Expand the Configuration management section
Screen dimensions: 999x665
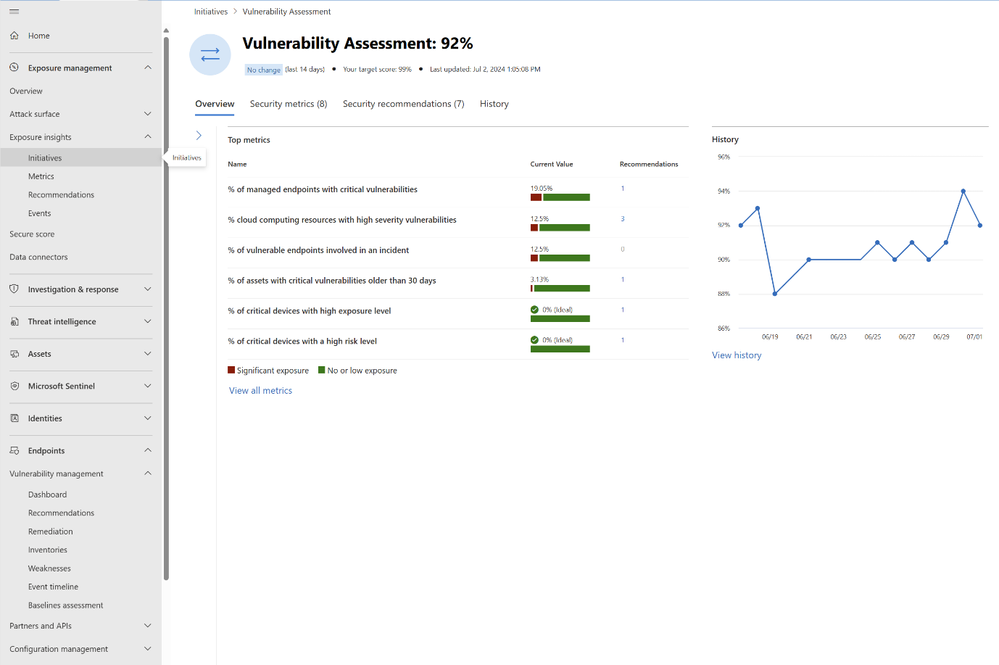coord(147,648)
